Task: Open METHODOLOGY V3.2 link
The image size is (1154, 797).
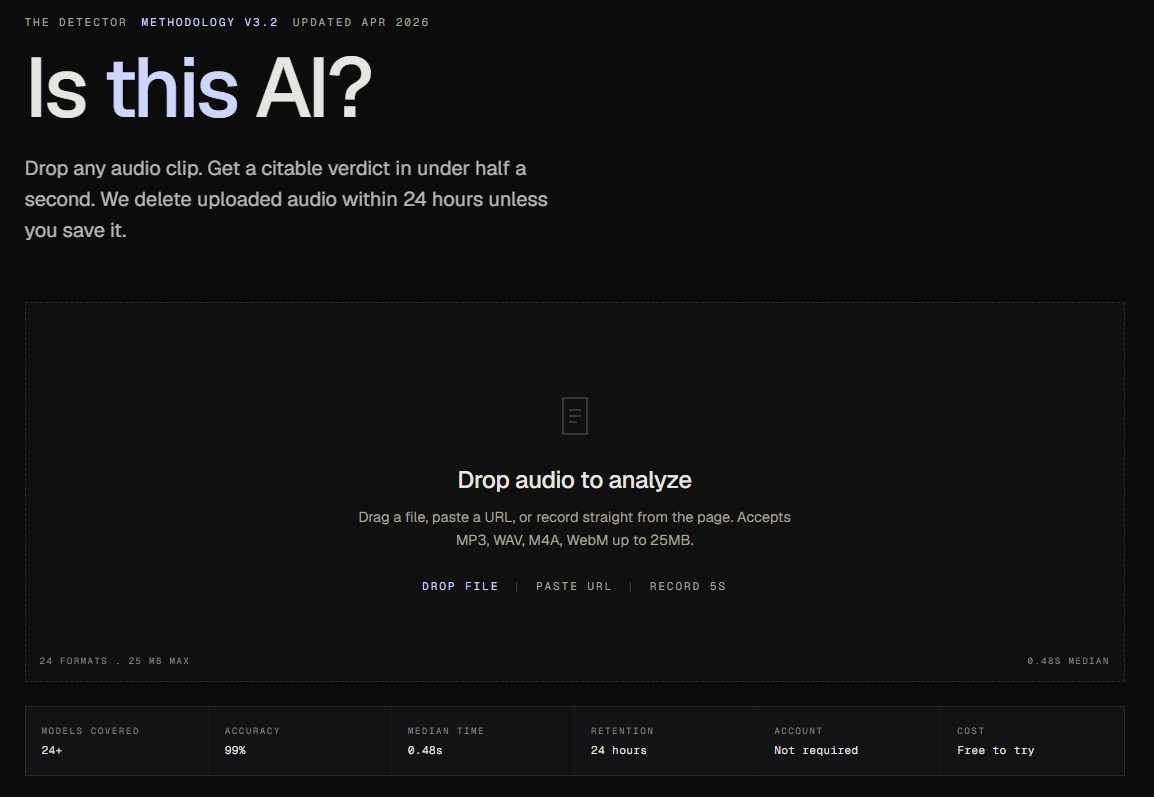Action: [210, 22]
